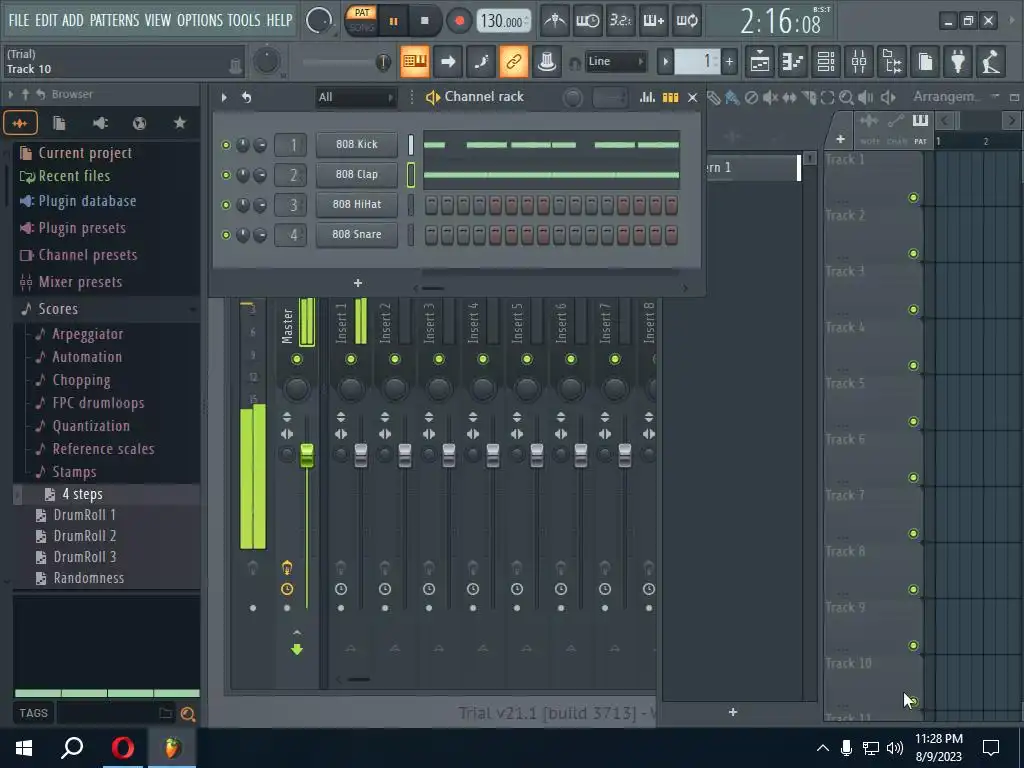Viewport: 1024px width, 768px height.
Task: Collapse the Scores folder
Action: pos(57,309)
